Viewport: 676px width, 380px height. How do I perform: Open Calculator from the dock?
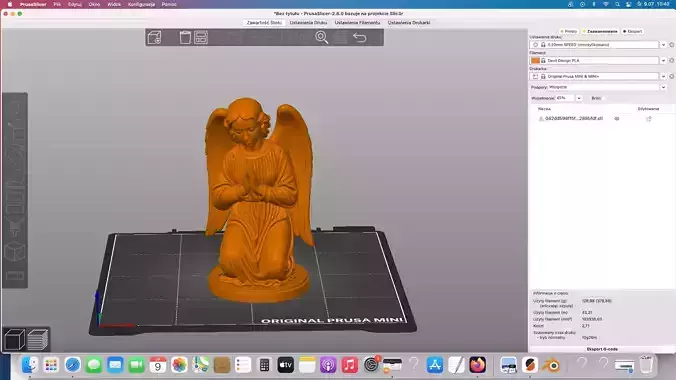point(264,365)
